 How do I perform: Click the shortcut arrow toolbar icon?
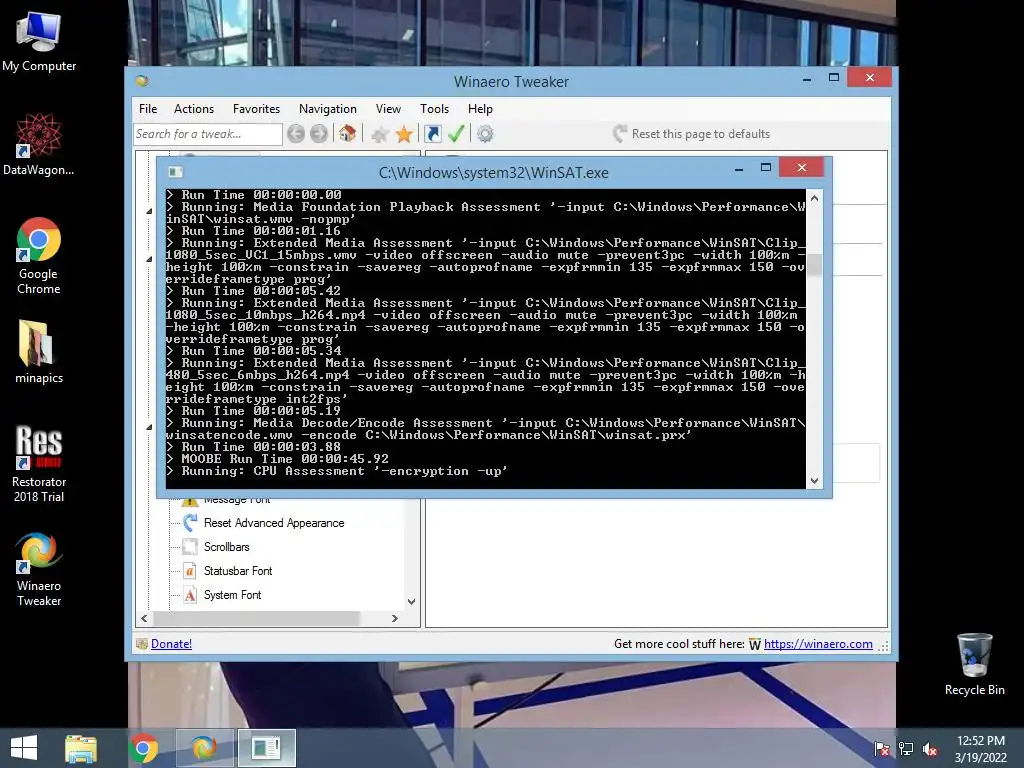point(432,134)
